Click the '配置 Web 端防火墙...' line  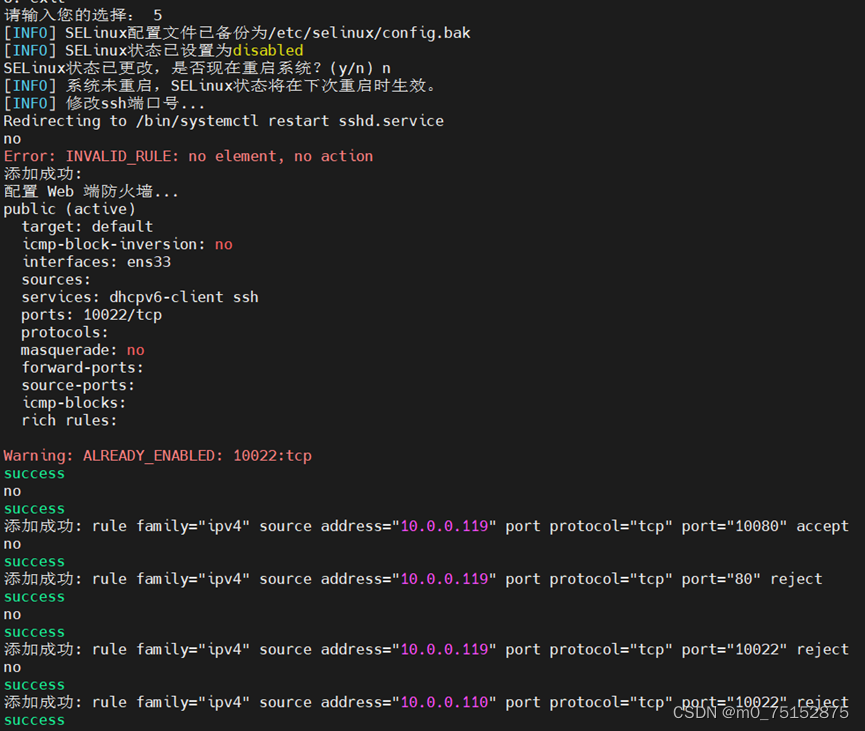pos(91,192)
